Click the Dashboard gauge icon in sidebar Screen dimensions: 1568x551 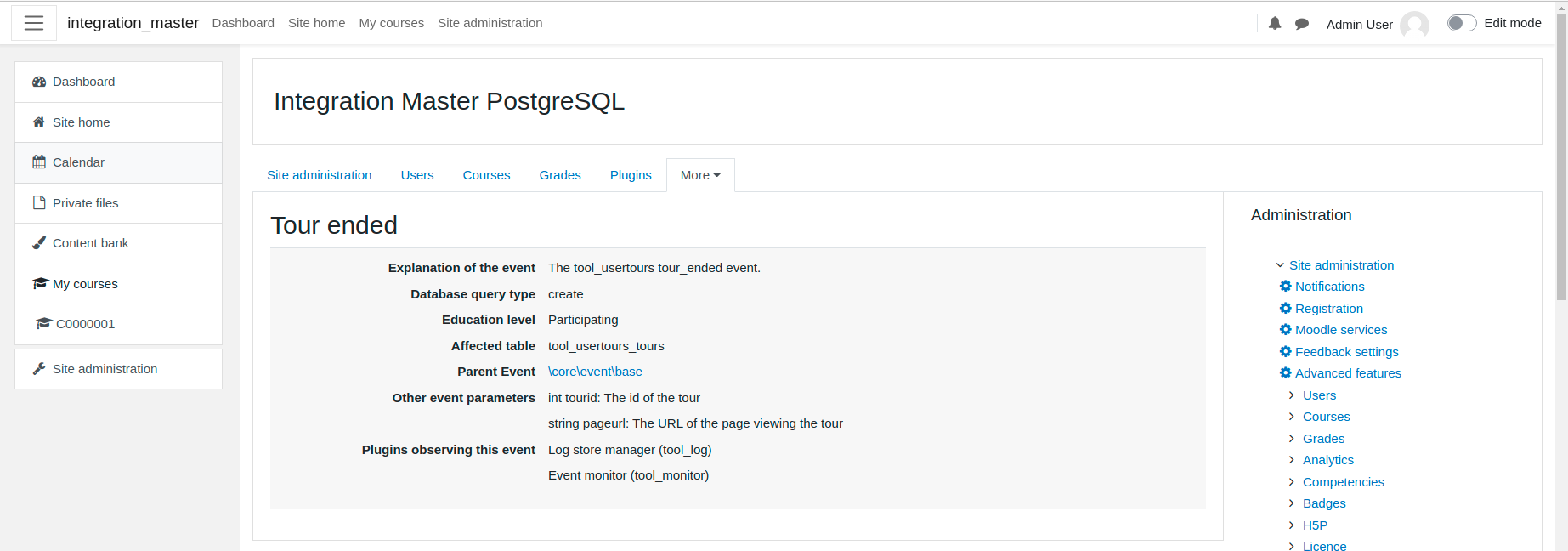click(39, 82)
